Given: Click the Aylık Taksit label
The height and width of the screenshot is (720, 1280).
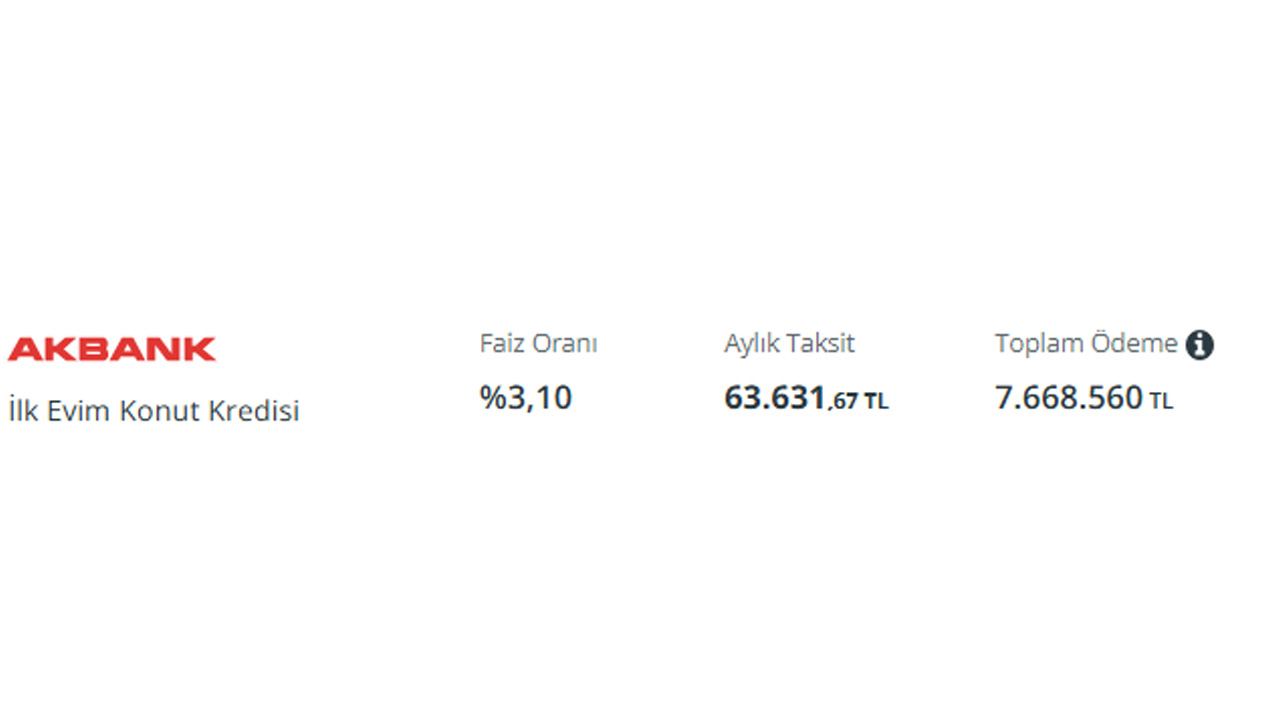Looking at the screenshot, I should pyautogui.click(x=789, y=344).
